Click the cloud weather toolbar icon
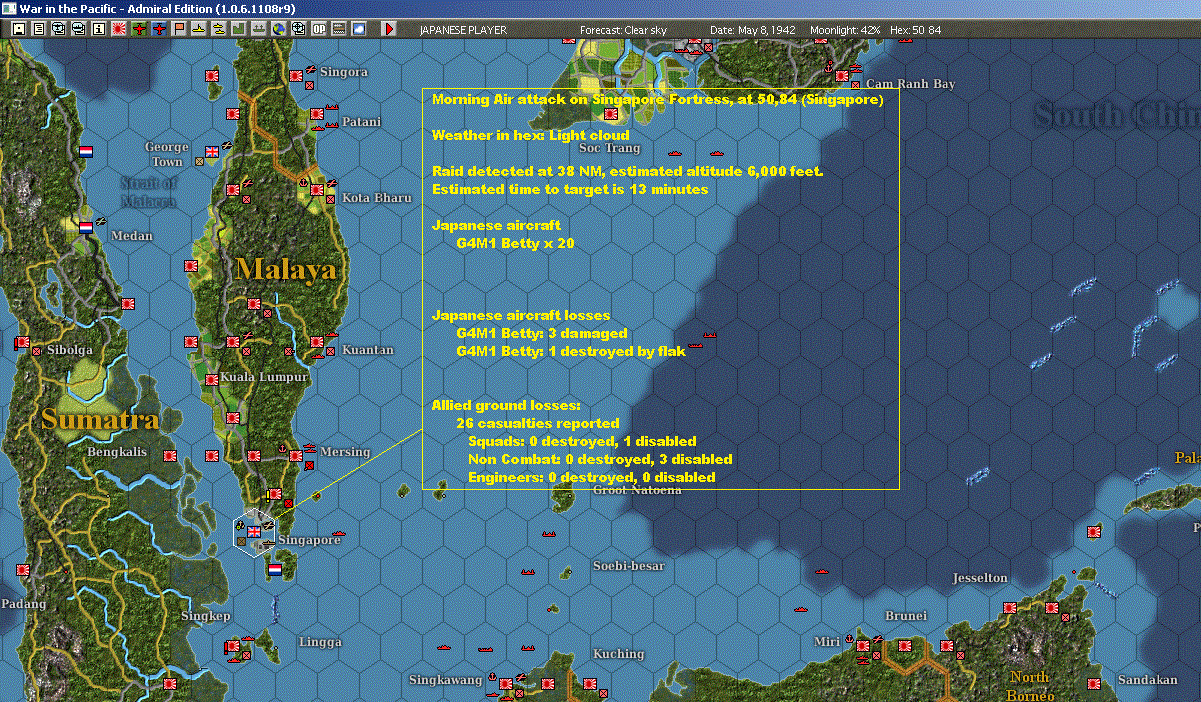Screen dimensions: 1201x702 (x=358, y=30)
